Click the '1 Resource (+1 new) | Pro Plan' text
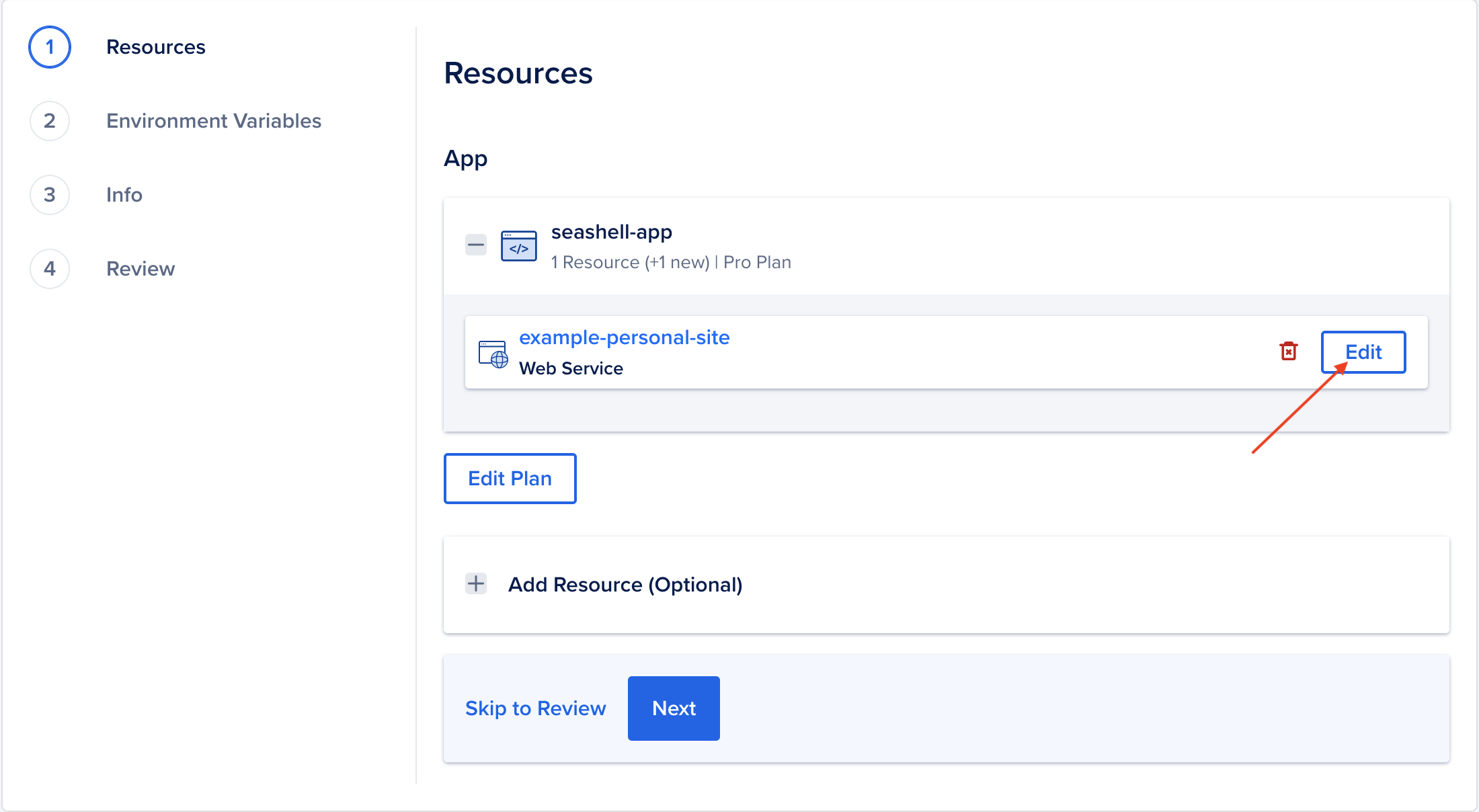Screen dimensions: 1479x812 (x=671, y=262)
